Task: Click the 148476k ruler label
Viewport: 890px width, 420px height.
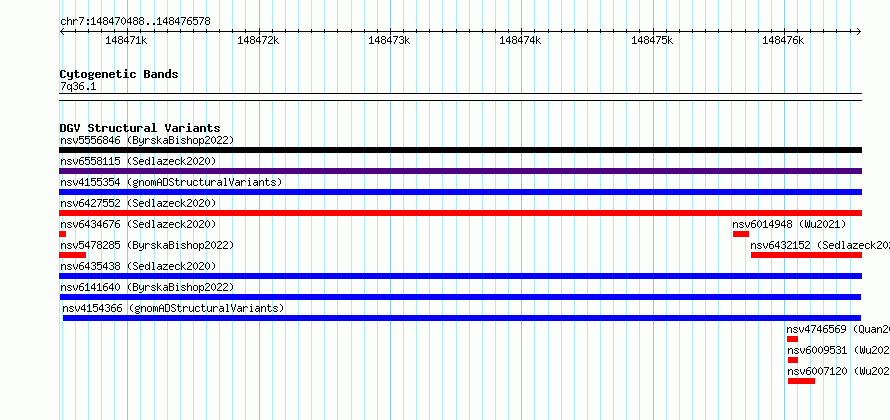Action: tap(783, 40)
